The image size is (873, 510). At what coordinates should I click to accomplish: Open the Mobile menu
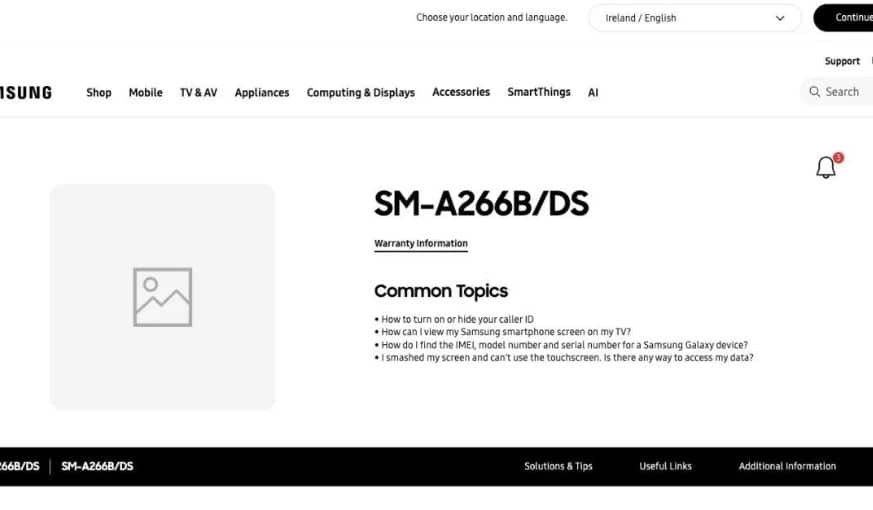click(x=145, y=93)
